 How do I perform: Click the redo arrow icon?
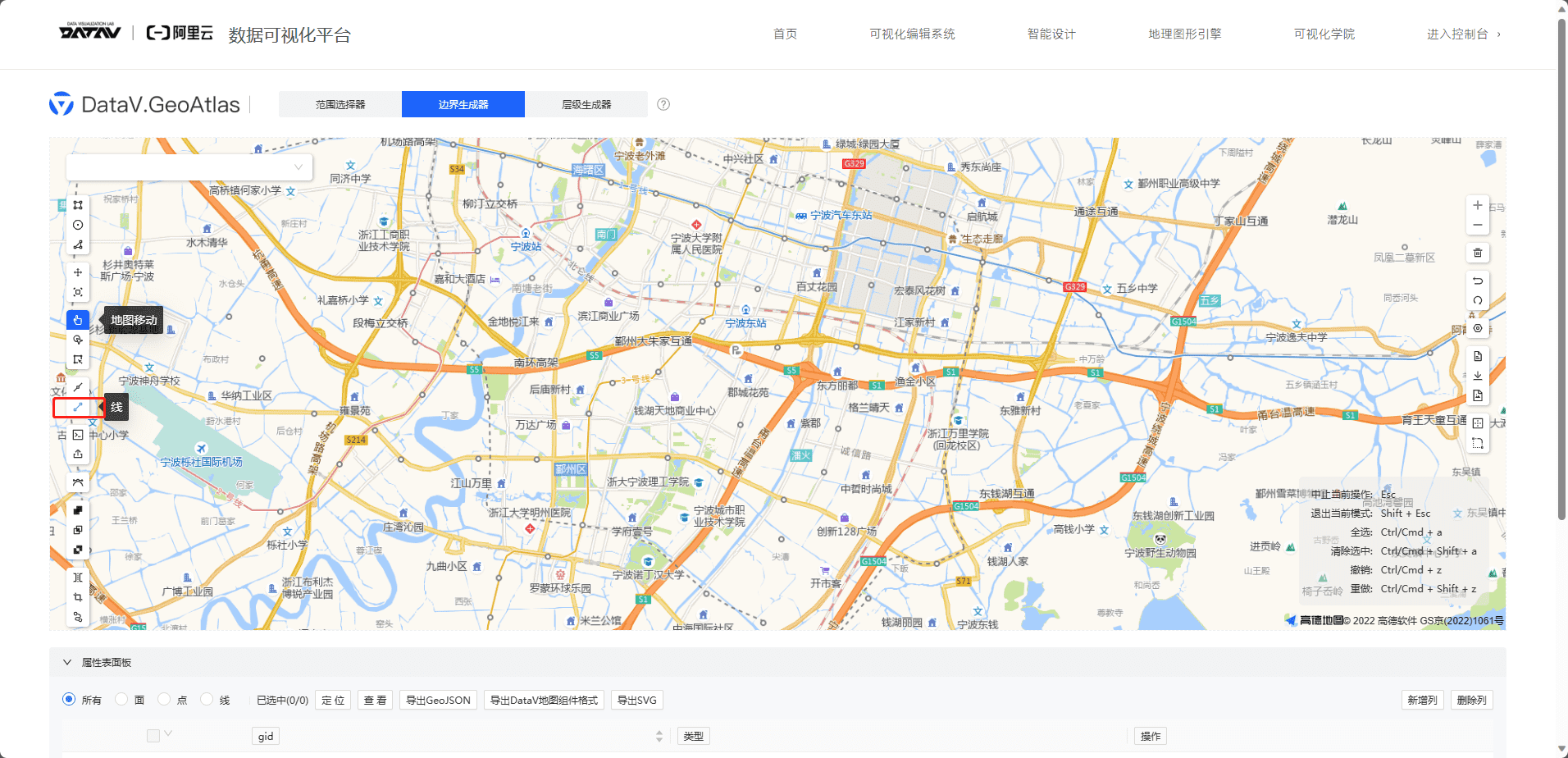pyautogui.click(x=1478, y=300)
